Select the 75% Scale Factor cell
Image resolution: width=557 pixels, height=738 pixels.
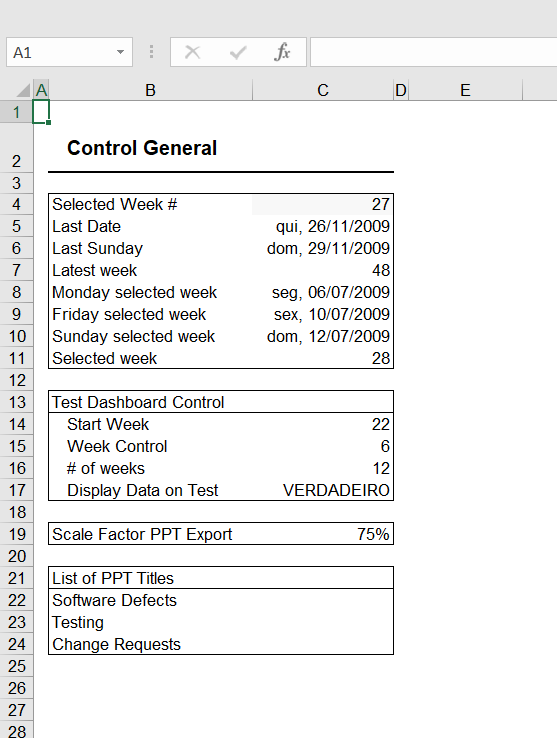[x=323, y=534]
